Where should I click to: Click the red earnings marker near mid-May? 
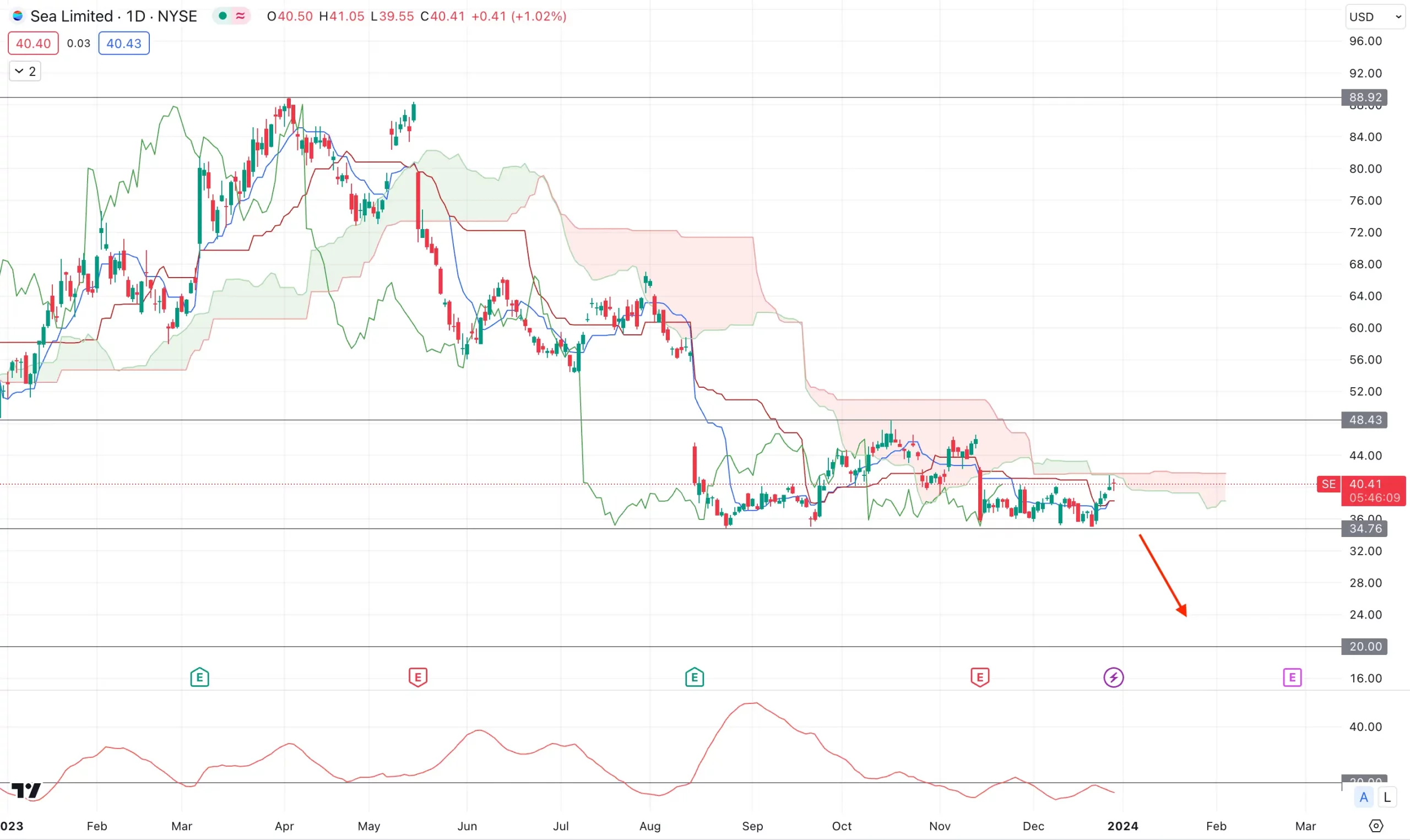pos(418,677)
